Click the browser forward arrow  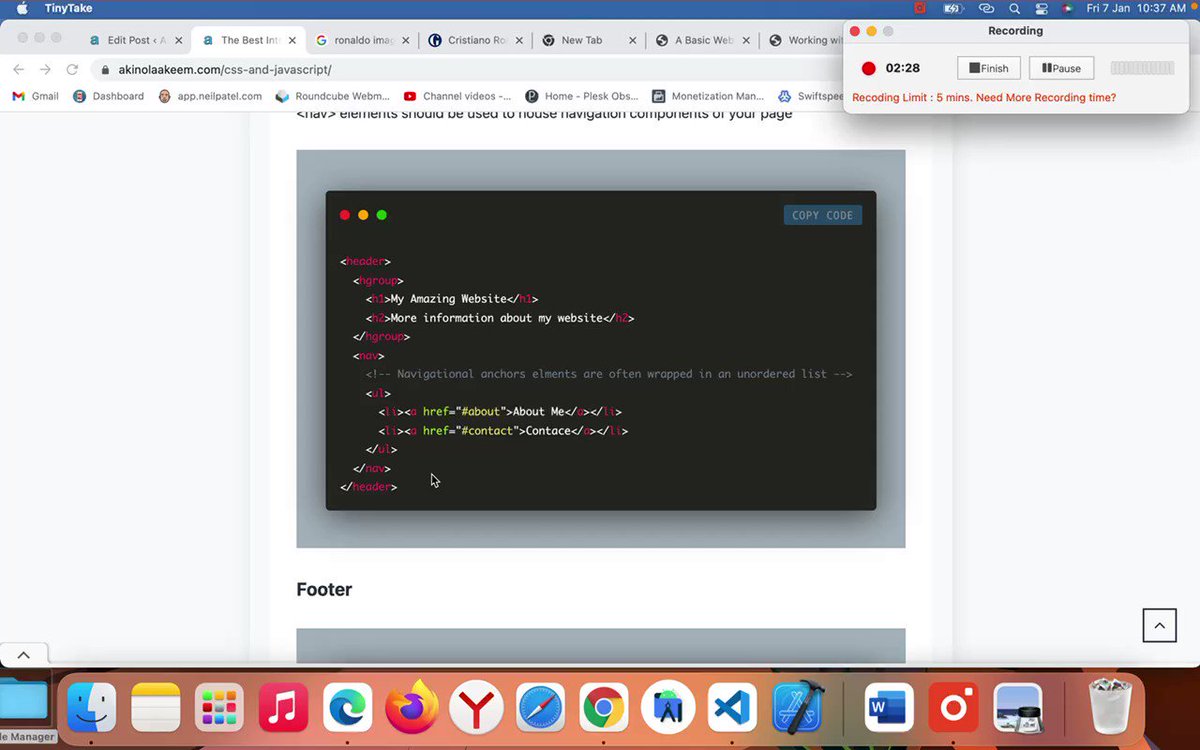45,70
